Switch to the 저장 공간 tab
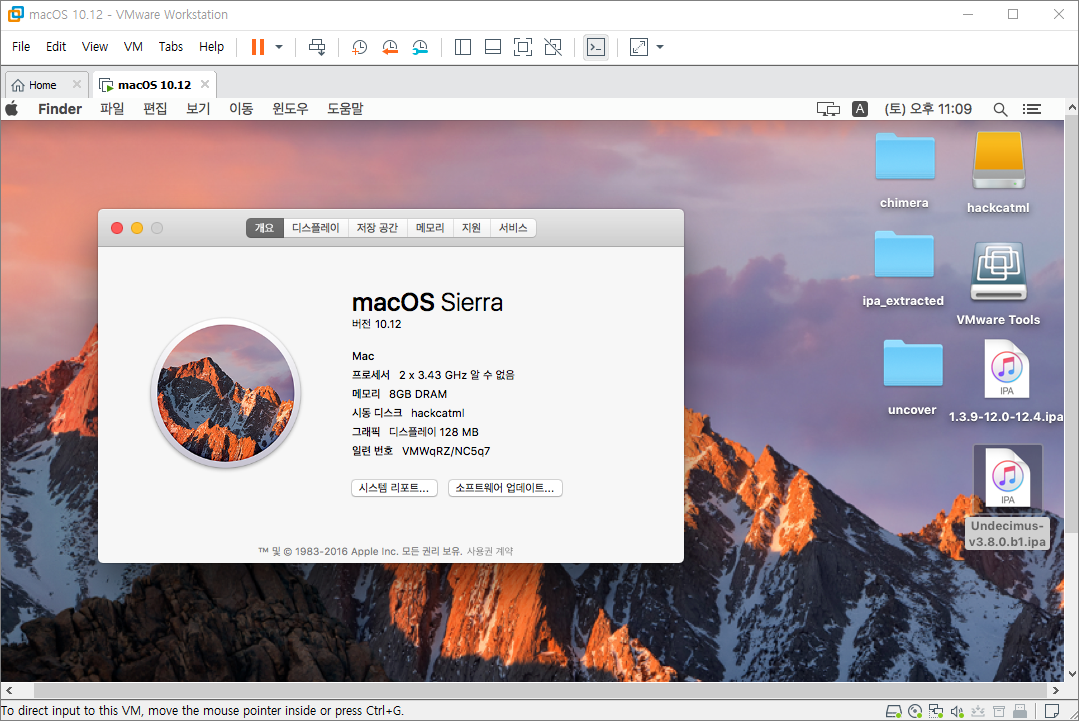 (378, 228)
